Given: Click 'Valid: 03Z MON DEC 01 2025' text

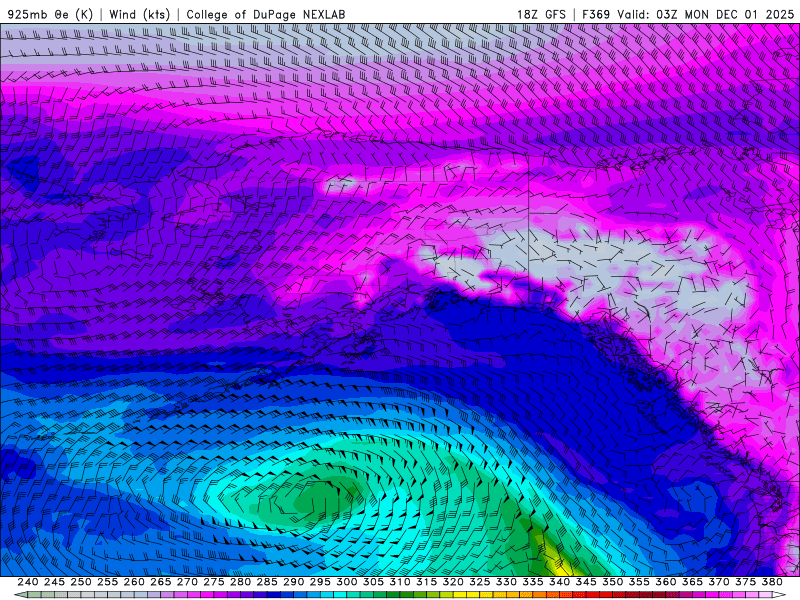Looking at the screenshot, I should (x=705, y=14).
